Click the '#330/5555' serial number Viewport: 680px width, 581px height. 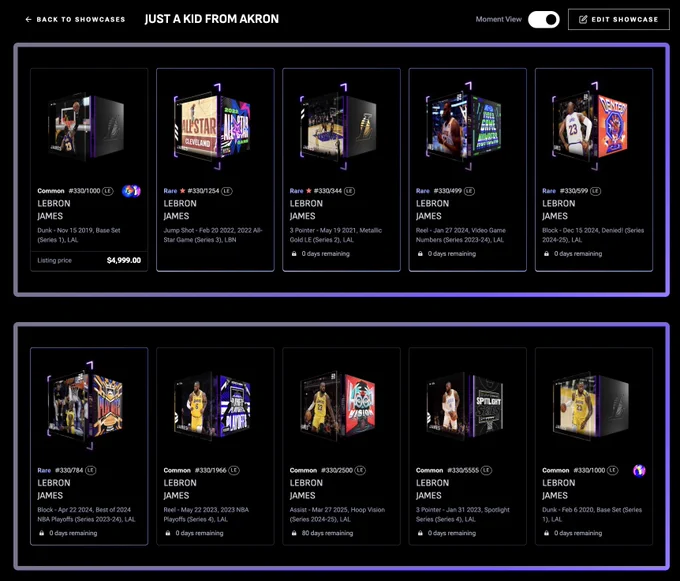(x=463, y=470)
